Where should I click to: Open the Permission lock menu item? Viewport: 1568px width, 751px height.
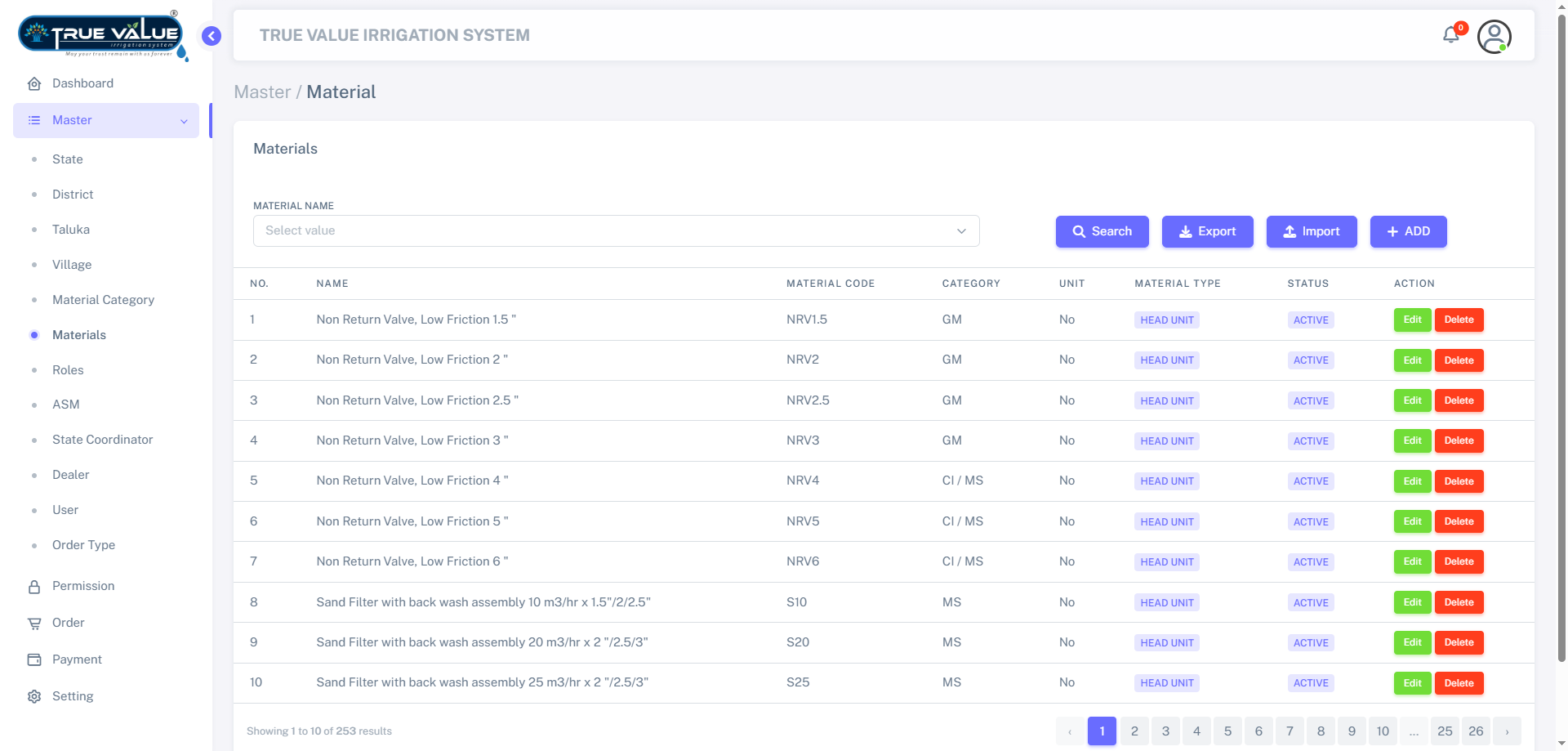[x=82, y=586]
